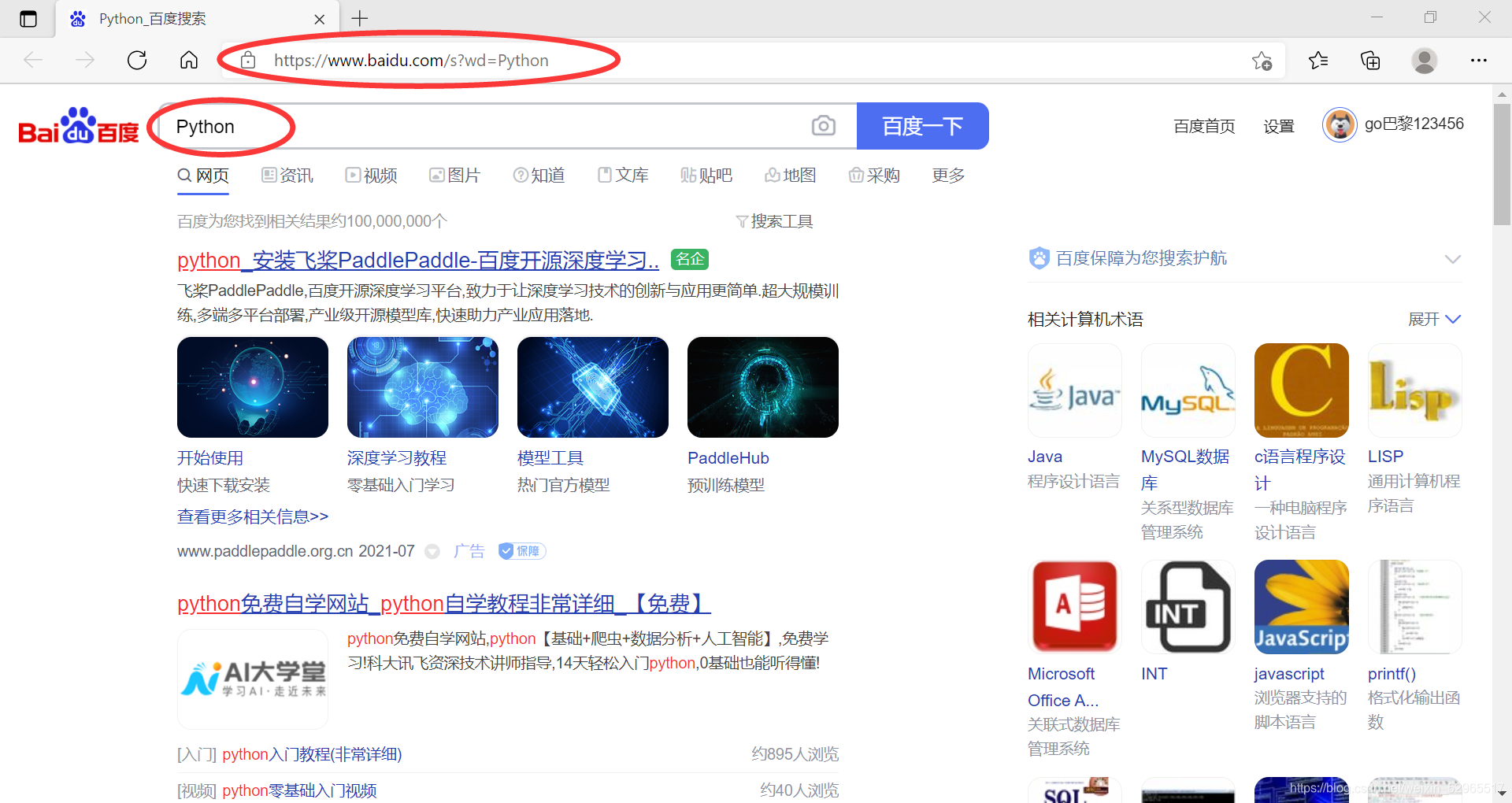The image size is (1512, 803).
Task: Switch to the 图片 tab
Action: (455, 175)
